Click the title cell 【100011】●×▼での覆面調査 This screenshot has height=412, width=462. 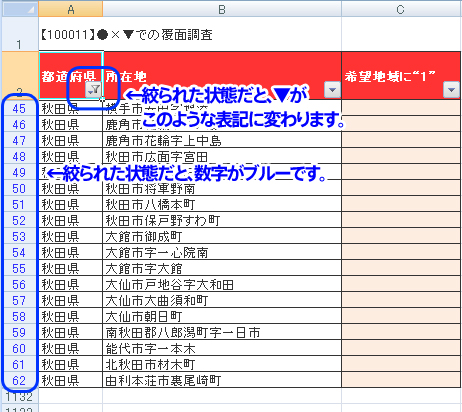[x=127, y=34]
